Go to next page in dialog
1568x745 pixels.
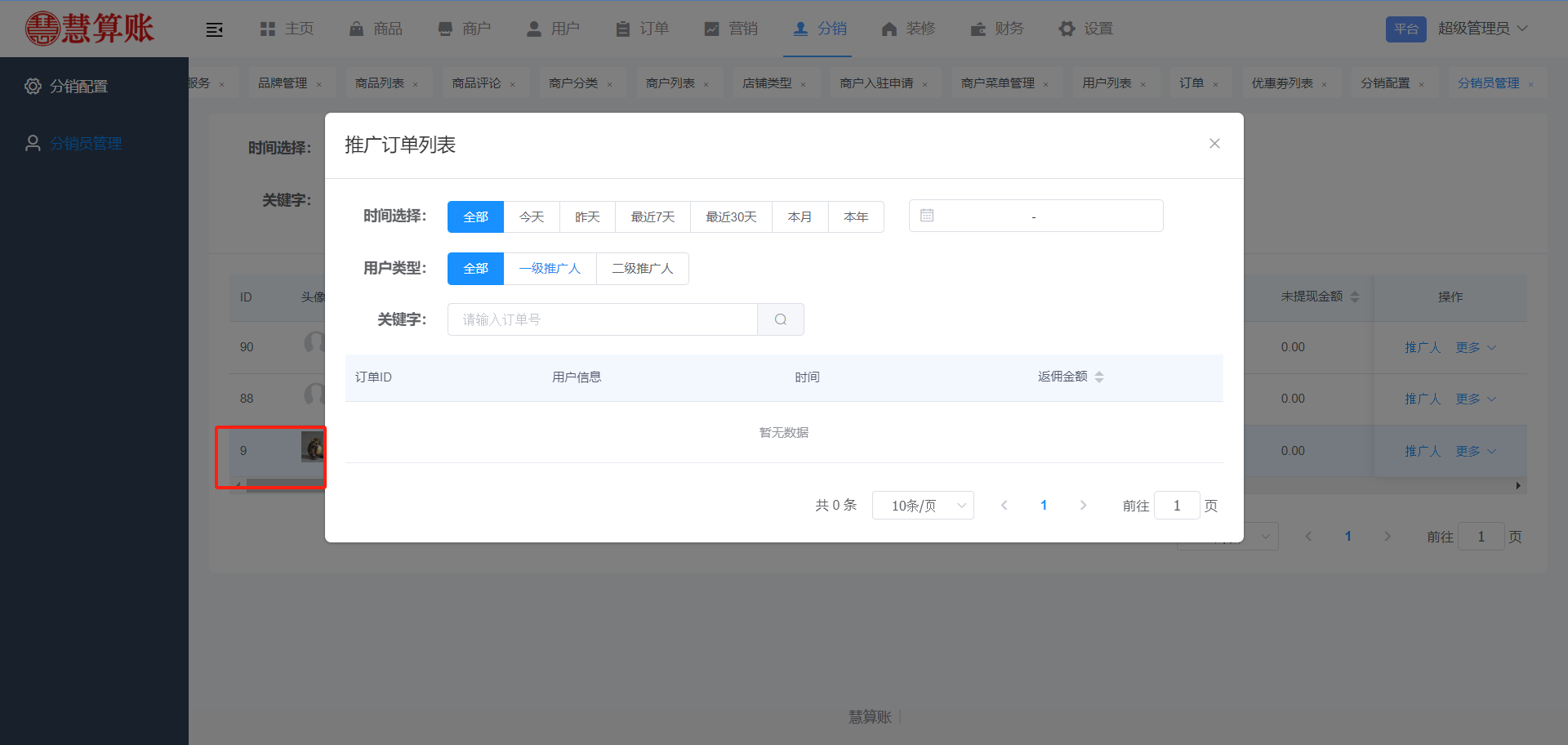[x=1083, y=506]
